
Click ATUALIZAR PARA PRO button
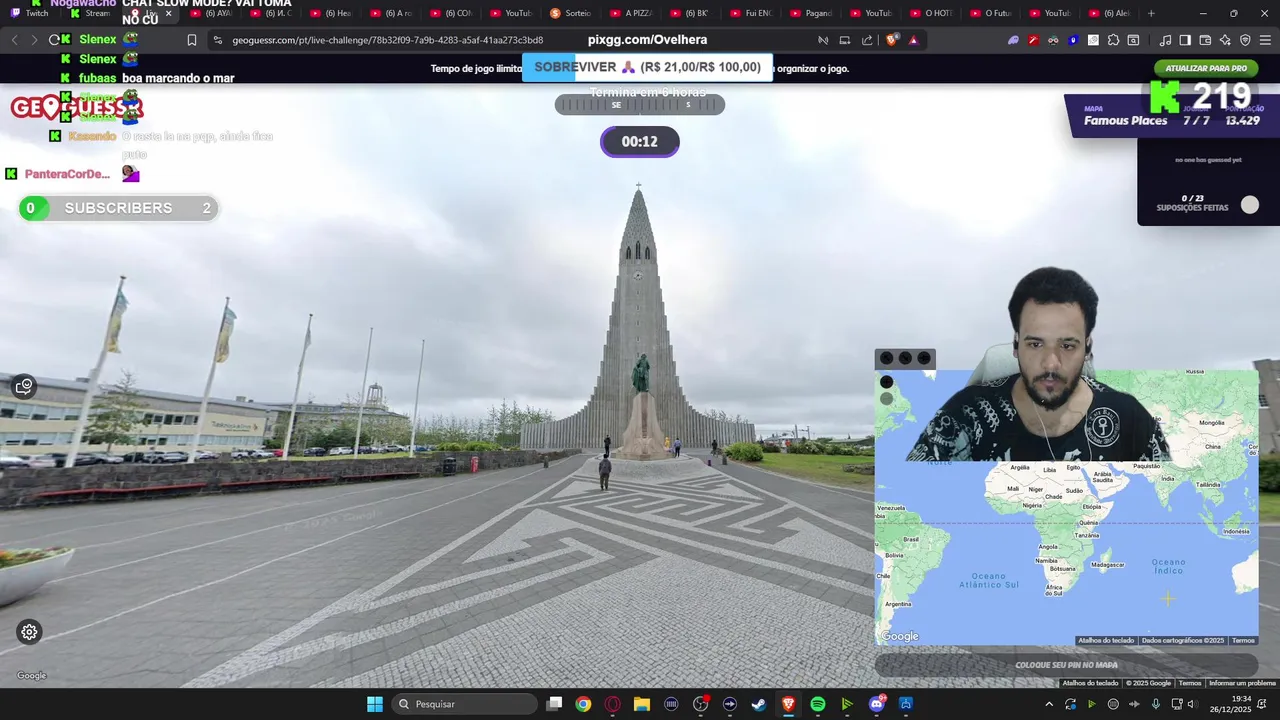click(1206, 68)
